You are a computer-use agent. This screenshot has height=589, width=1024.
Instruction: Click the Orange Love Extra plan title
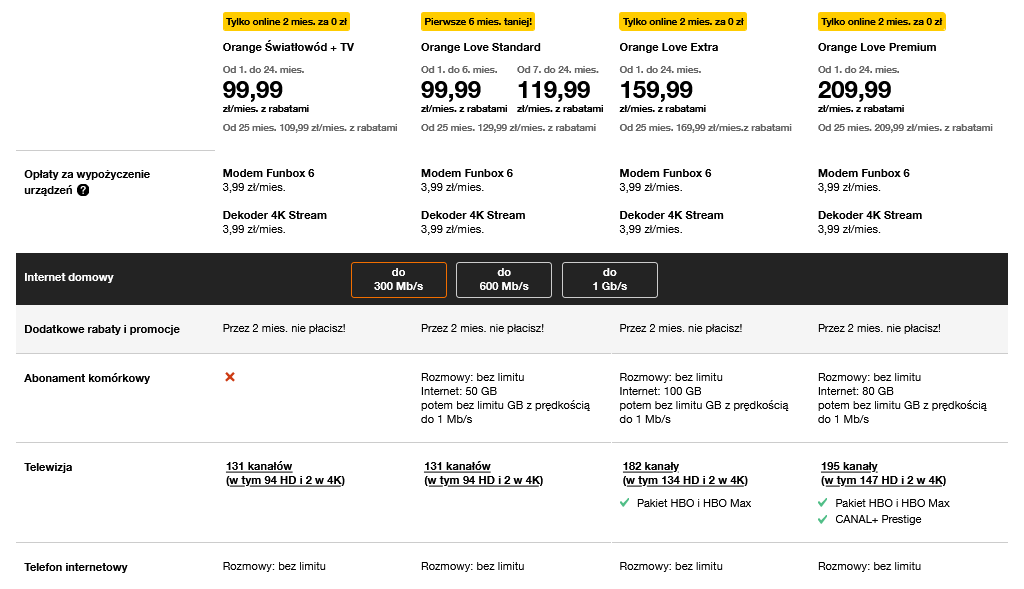tap(669, 47)
